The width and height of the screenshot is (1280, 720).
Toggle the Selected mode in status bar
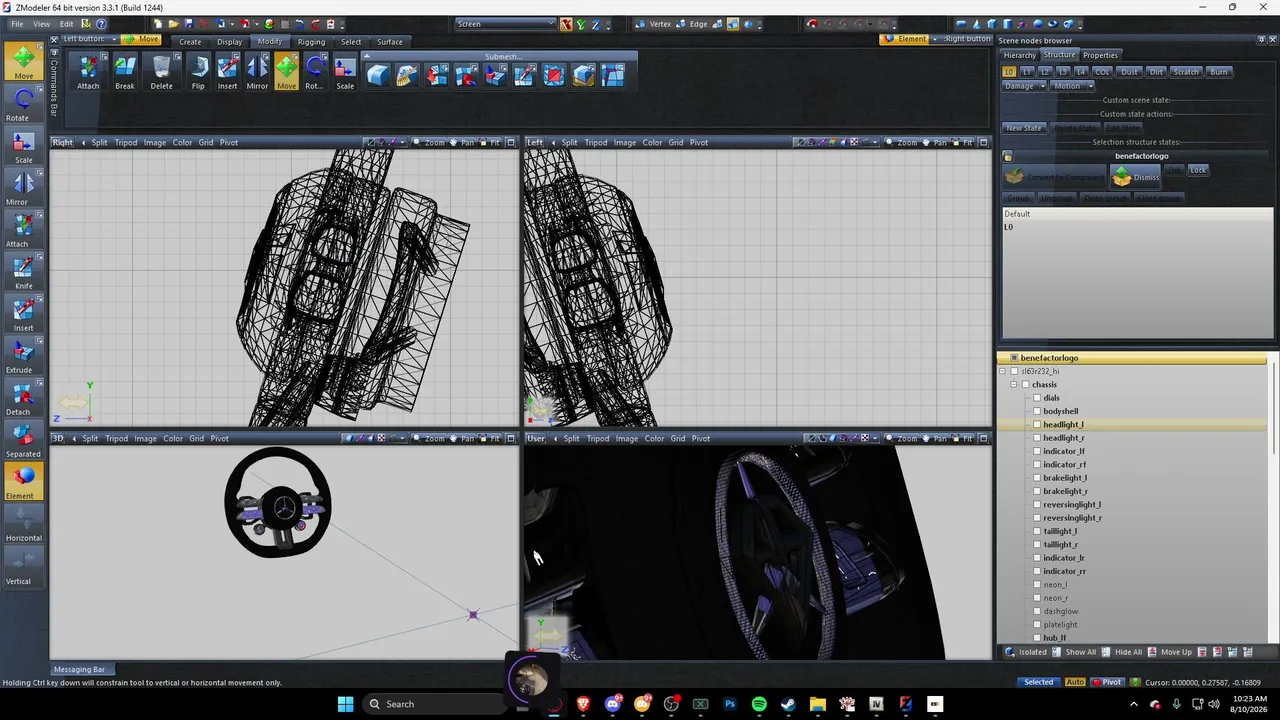1038,682
